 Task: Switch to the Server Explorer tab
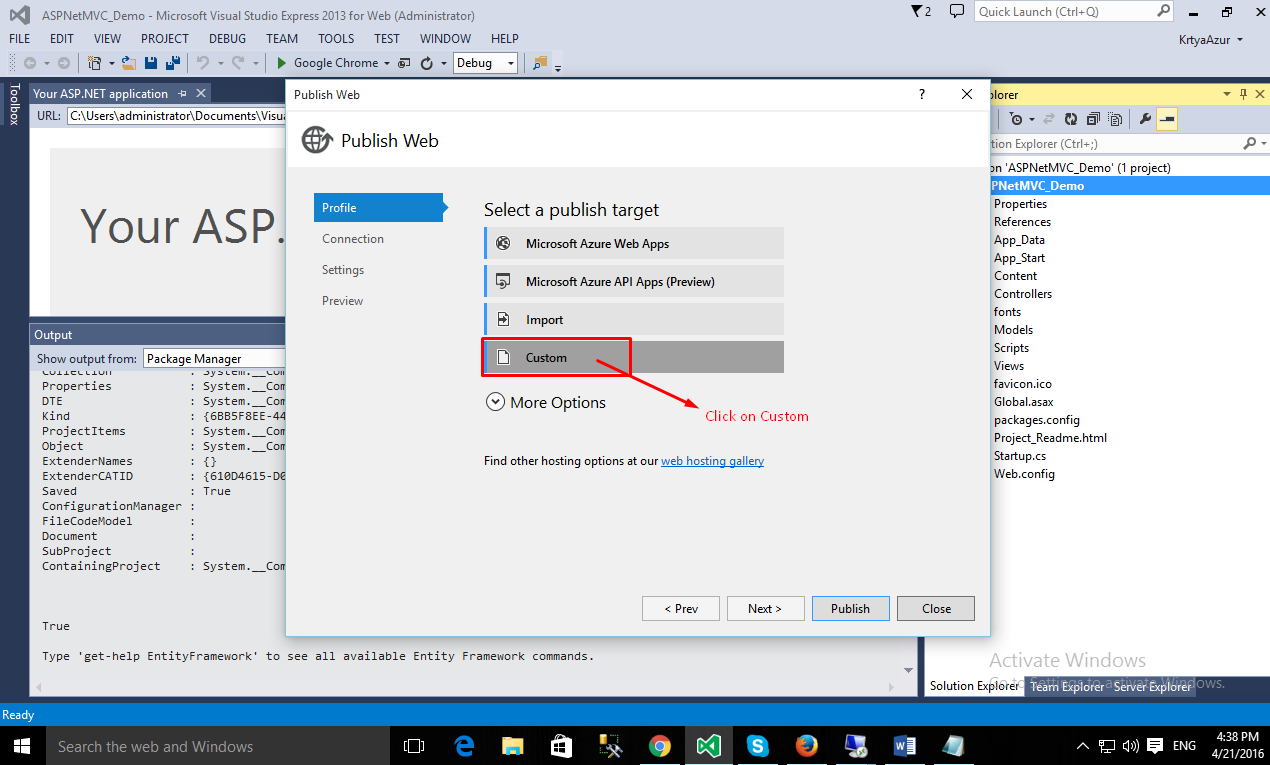pos(1152,686)
